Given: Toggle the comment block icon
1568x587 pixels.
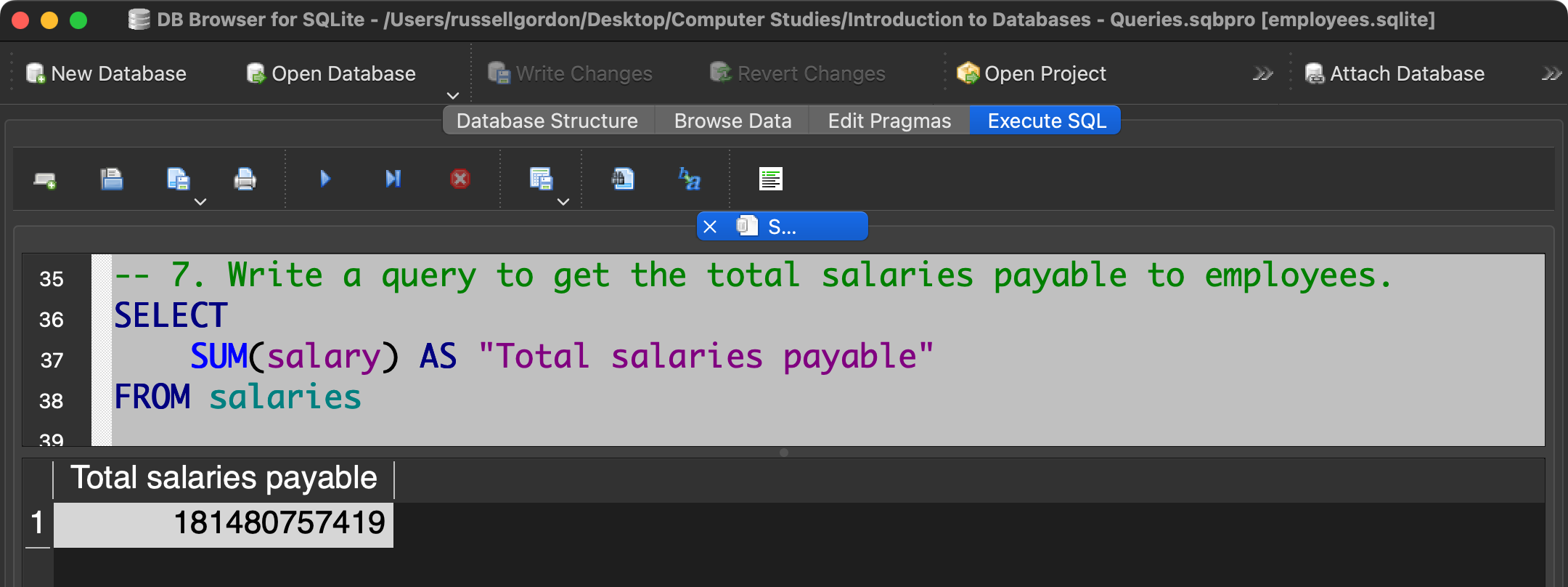Looking at the screenshot, I should (770, 179).
